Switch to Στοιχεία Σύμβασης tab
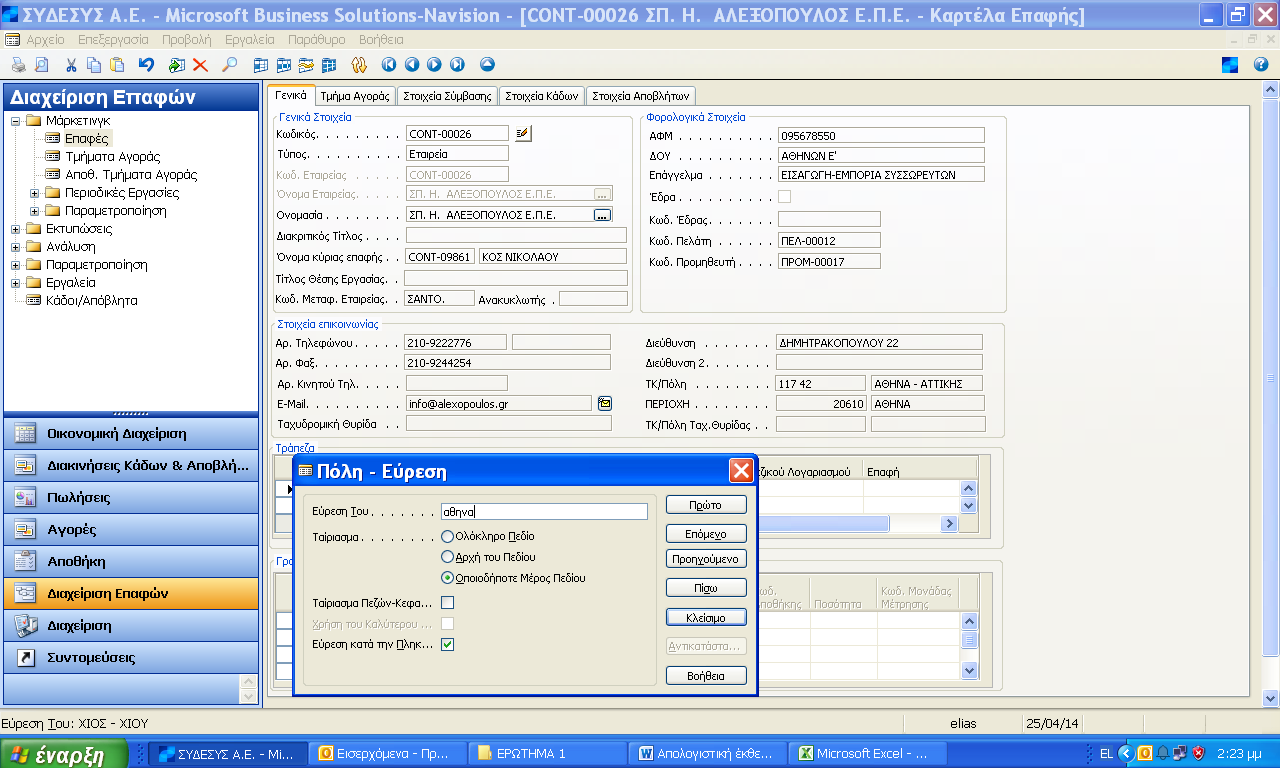The width and height of the screenshot is (1280, 768). [x=447, y=97]
